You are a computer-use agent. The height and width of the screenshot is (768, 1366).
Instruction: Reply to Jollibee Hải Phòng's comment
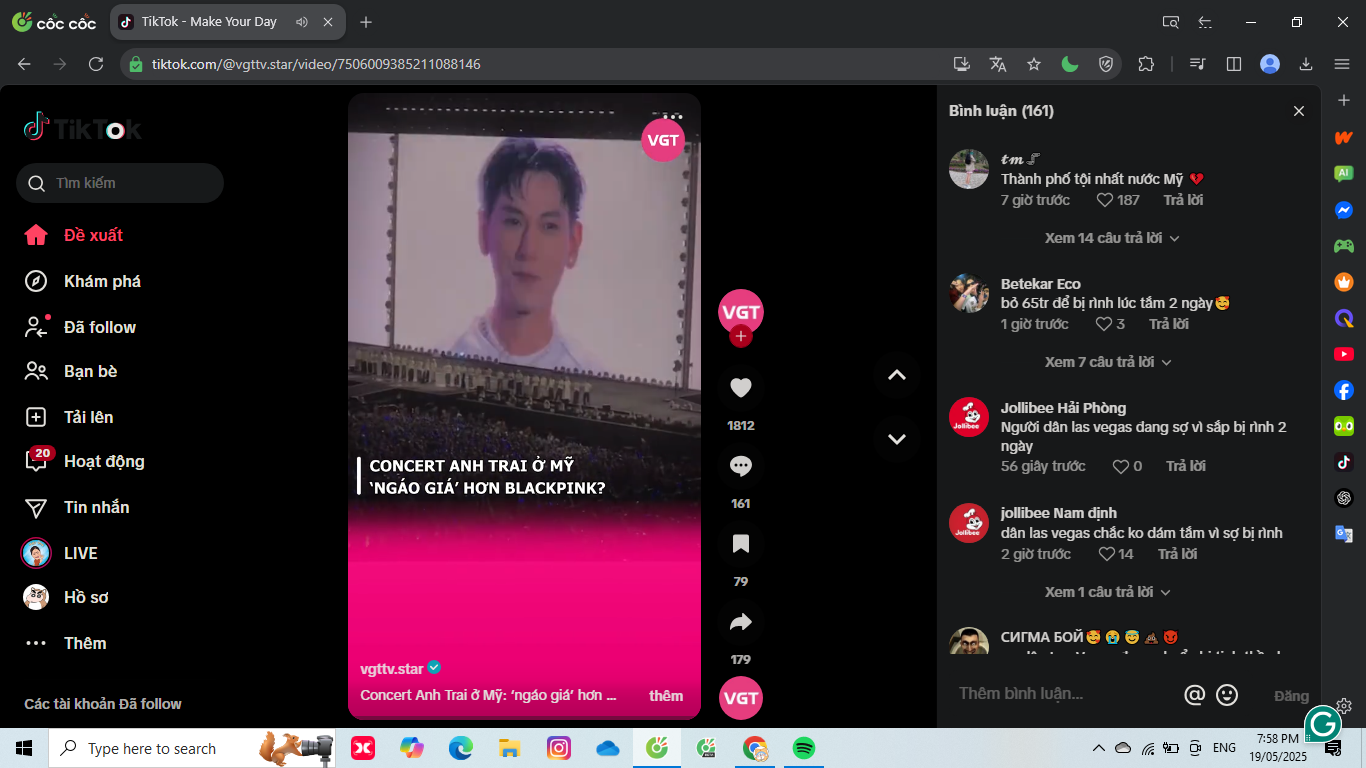1185,466
